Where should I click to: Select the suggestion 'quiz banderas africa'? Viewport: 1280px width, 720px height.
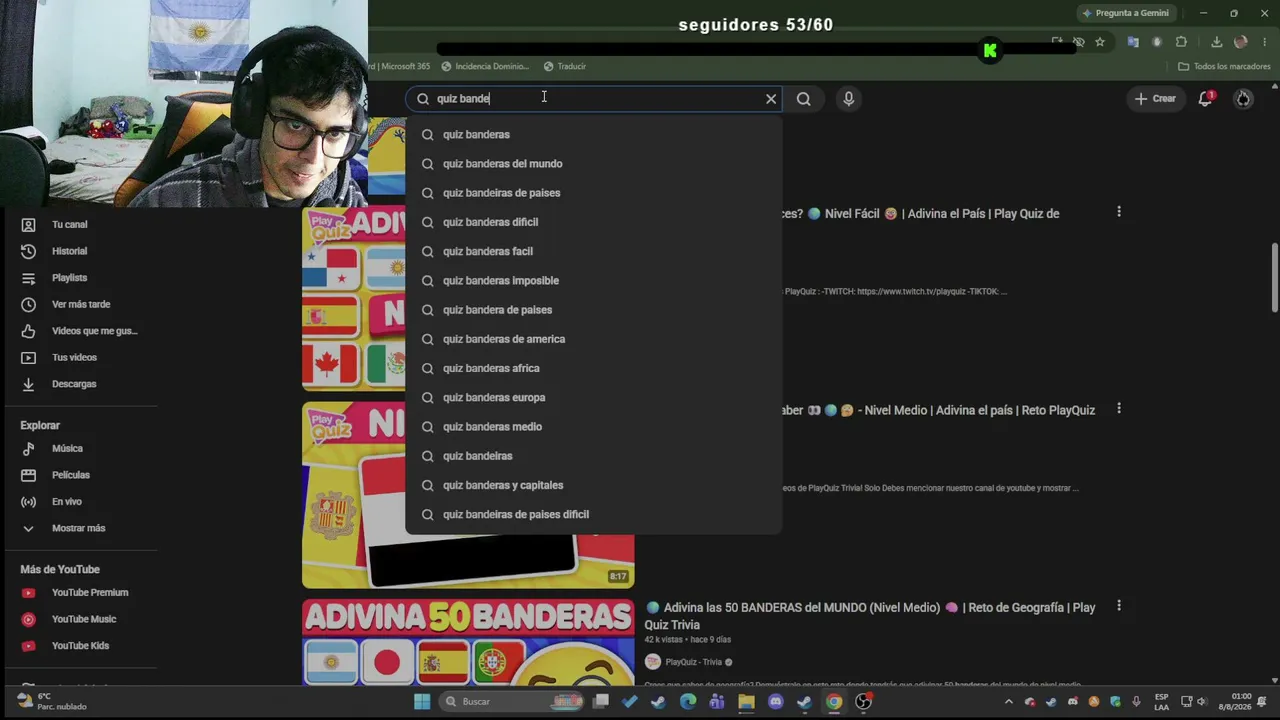[593, 368]
